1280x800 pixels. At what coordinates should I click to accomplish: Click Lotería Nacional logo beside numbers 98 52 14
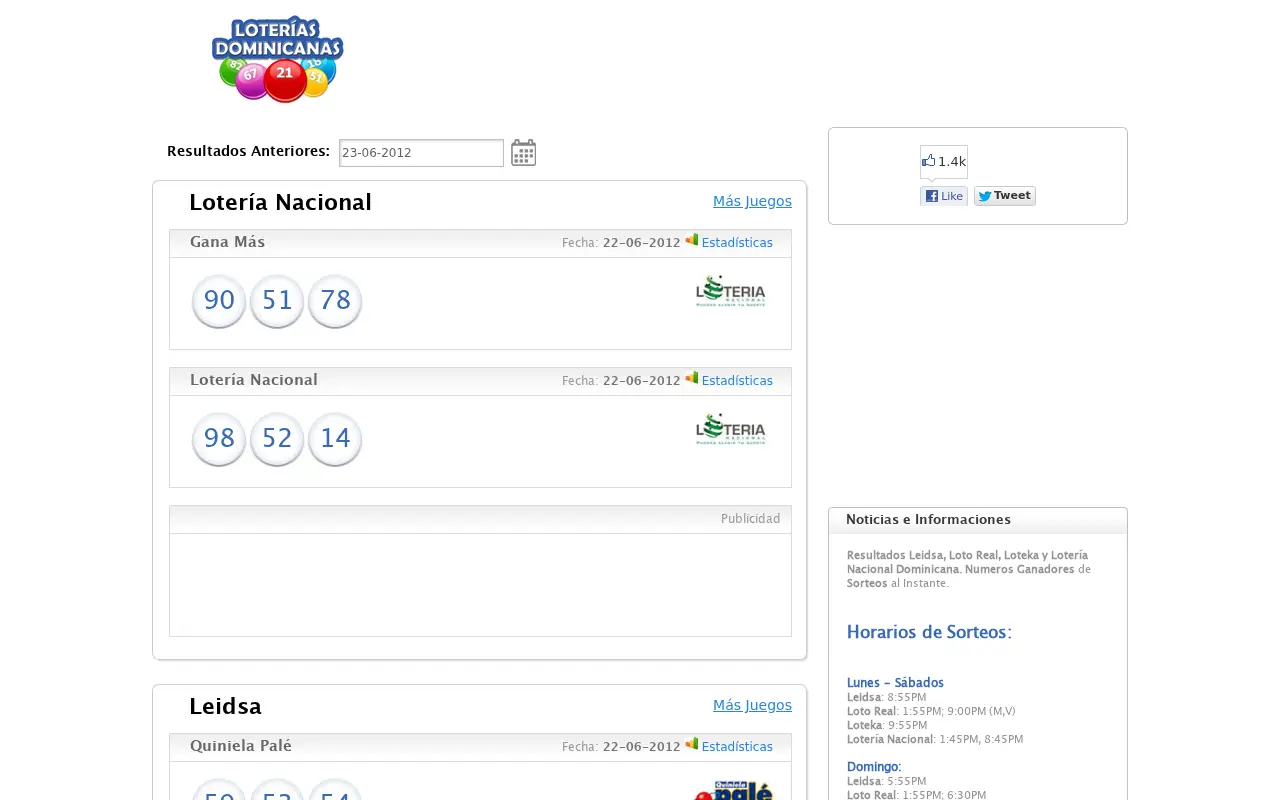pos(730,429)
